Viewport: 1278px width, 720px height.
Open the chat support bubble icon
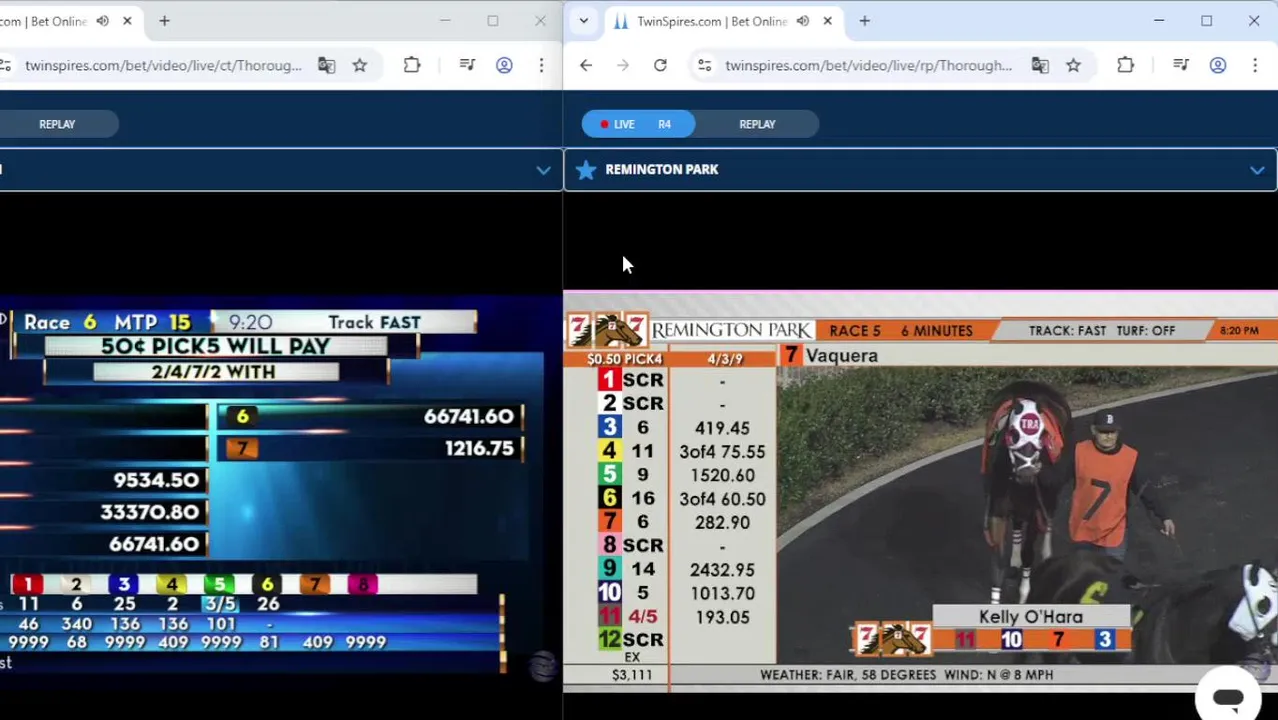click(x=1228, y=698)
